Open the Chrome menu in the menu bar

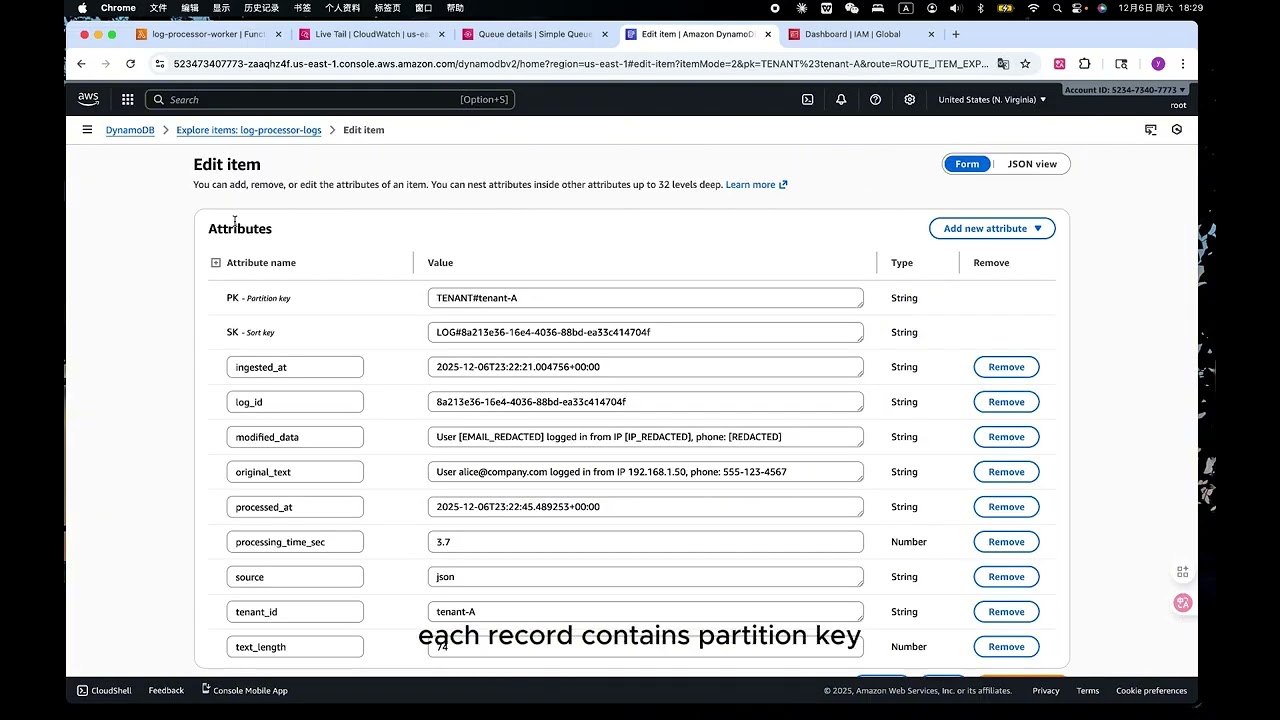pos(118,8)
